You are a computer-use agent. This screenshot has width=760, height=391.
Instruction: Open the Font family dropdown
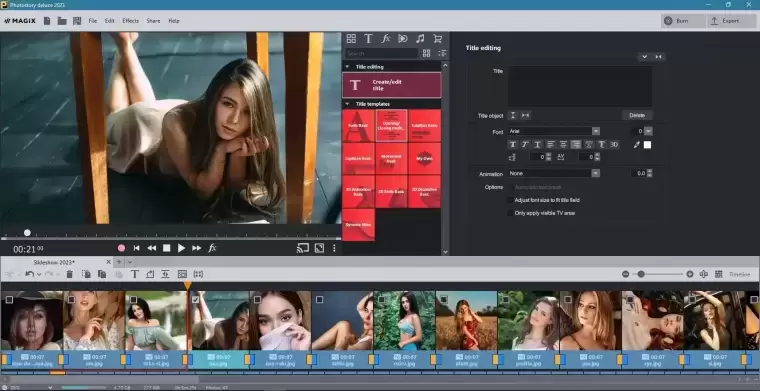click(596, 131)
